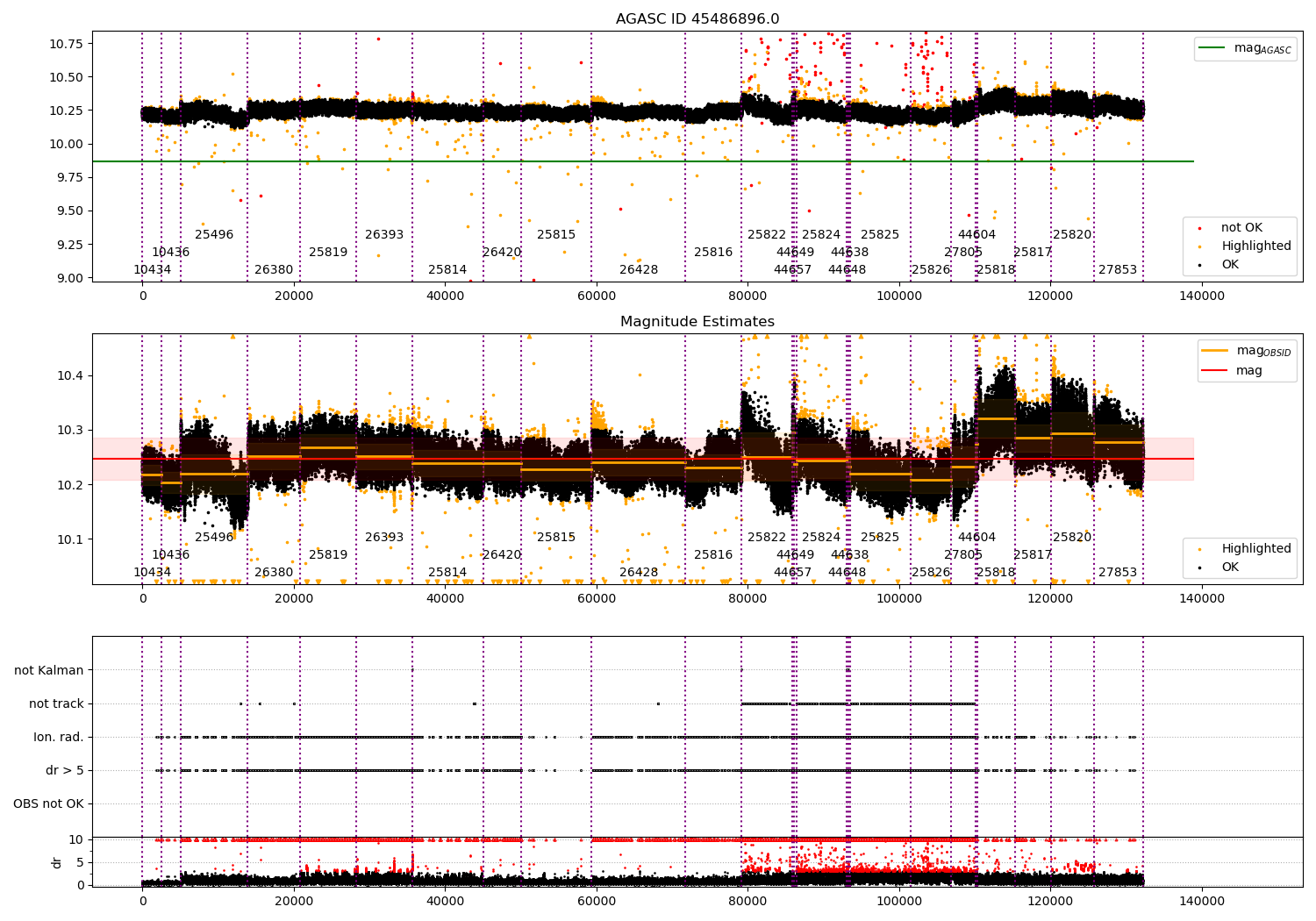Click the '10.3' tick label on middle plot
1316x921 pixels.
(70, 430)
